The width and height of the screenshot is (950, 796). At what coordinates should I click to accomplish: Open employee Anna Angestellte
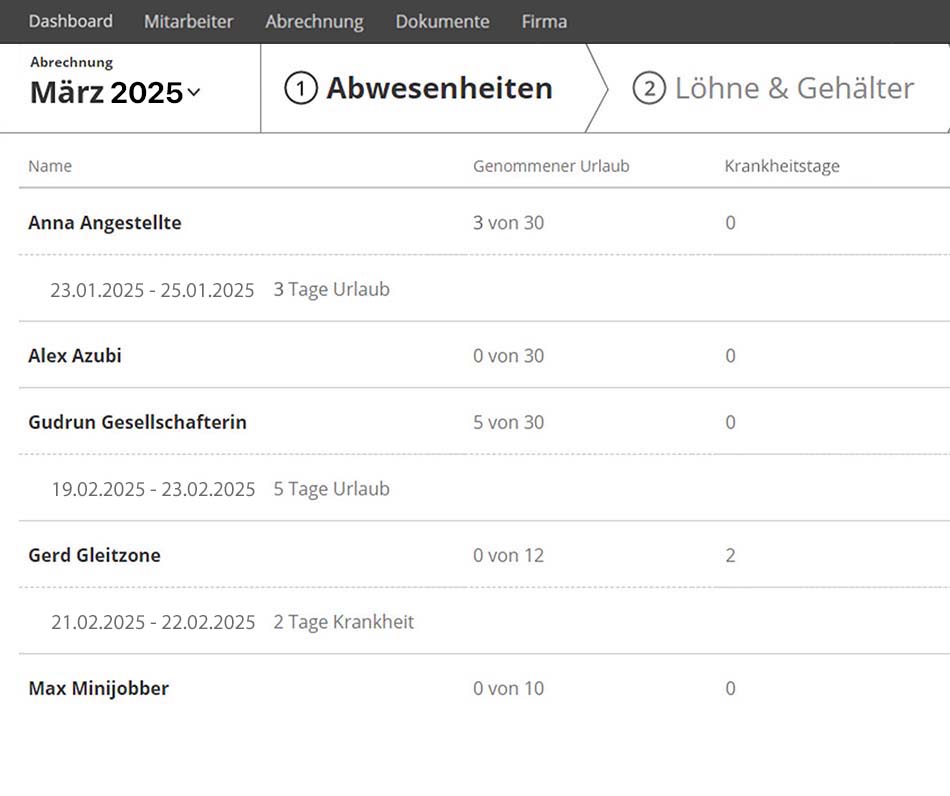tap(105, 223)
